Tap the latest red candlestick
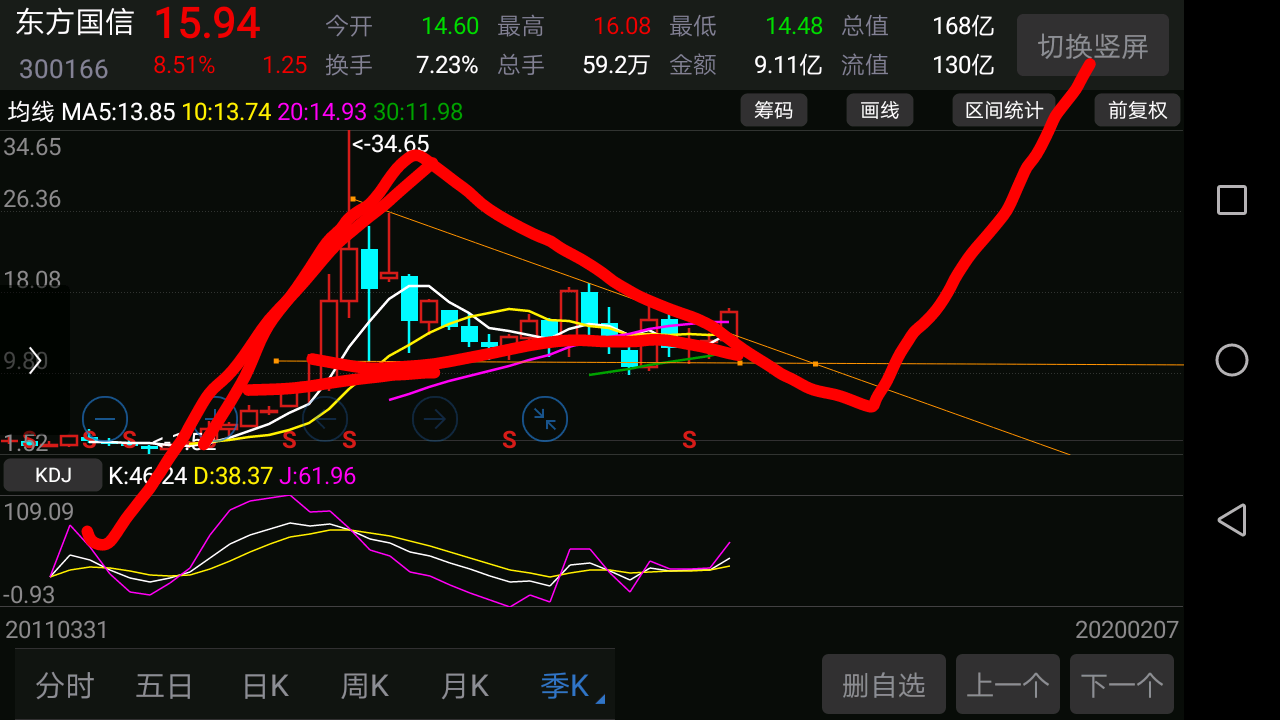 728,326
